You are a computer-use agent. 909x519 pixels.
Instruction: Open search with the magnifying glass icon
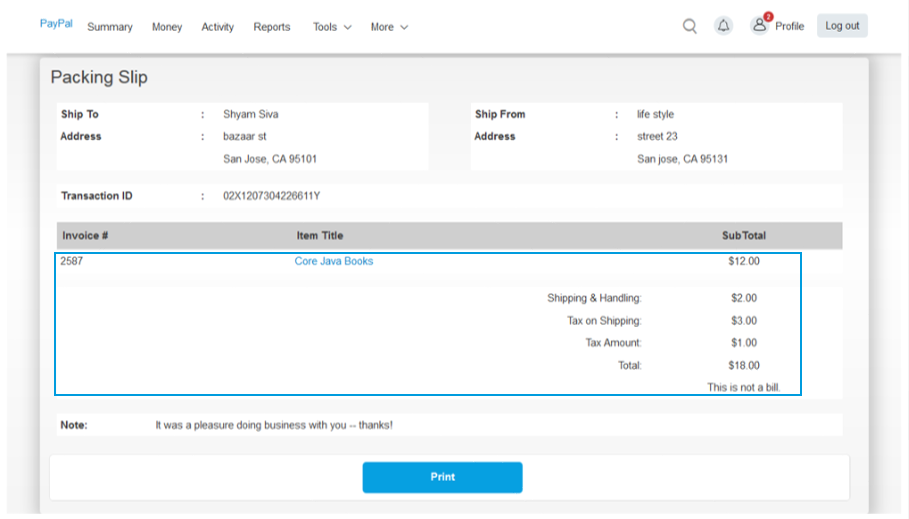tap(689, 26)
